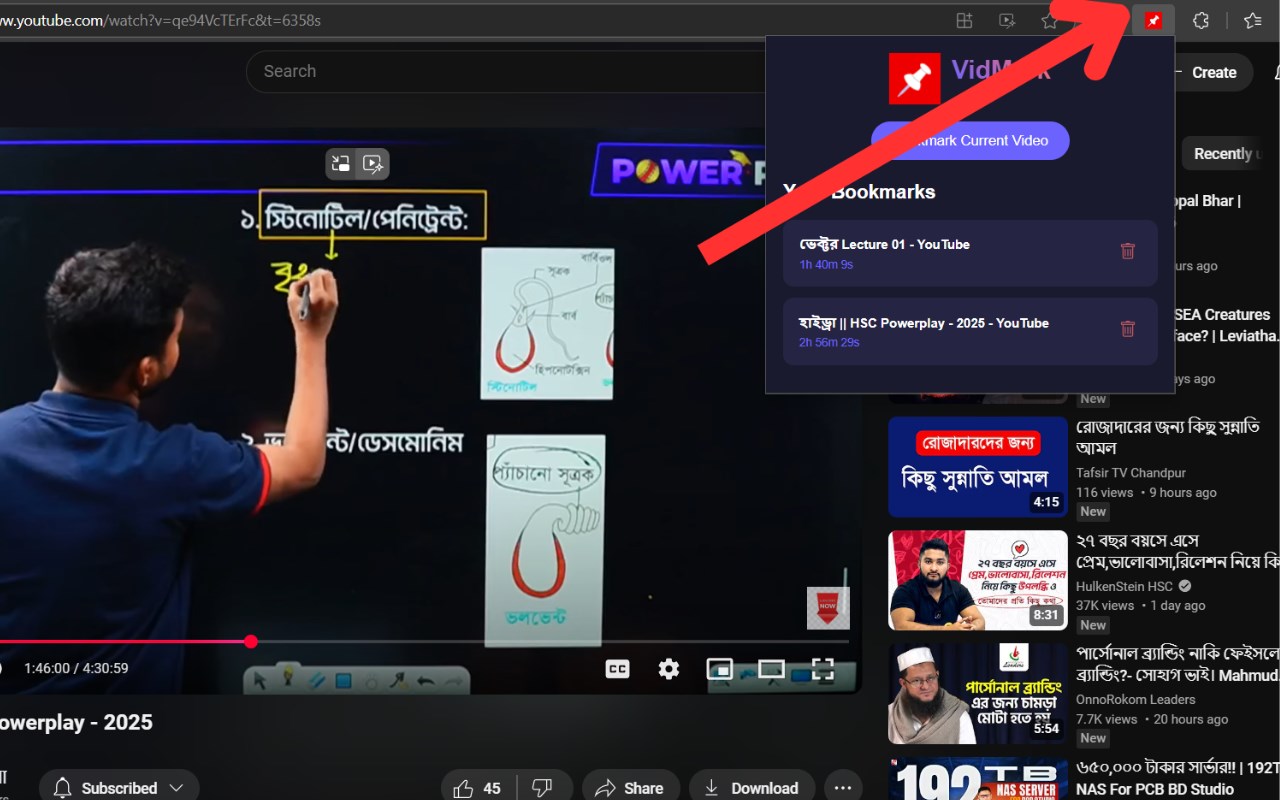This screenshot has height=800, width=1280.
Task: Click the VidMark logo in popup
Action: 915,78
